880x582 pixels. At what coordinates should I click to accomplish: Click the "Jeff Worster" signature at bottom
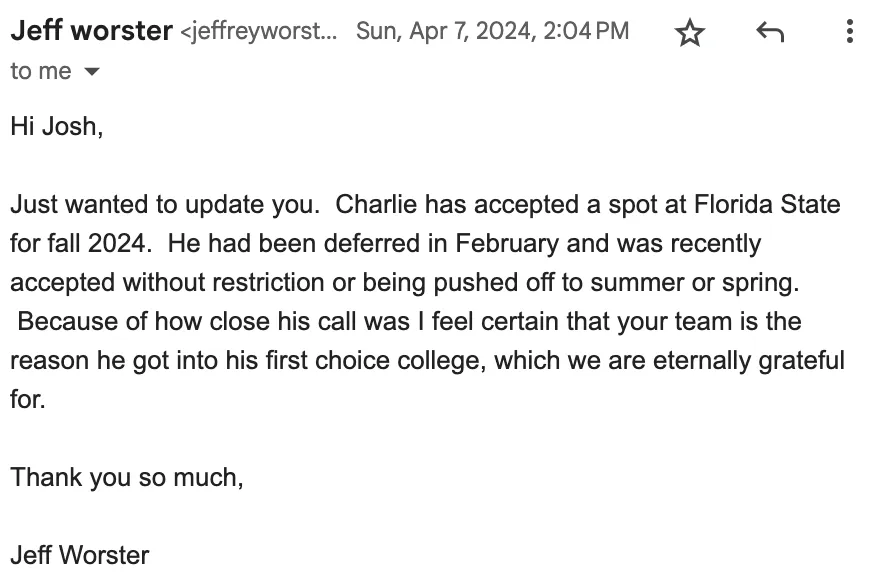pyautogui.click(x=79, y=554)
